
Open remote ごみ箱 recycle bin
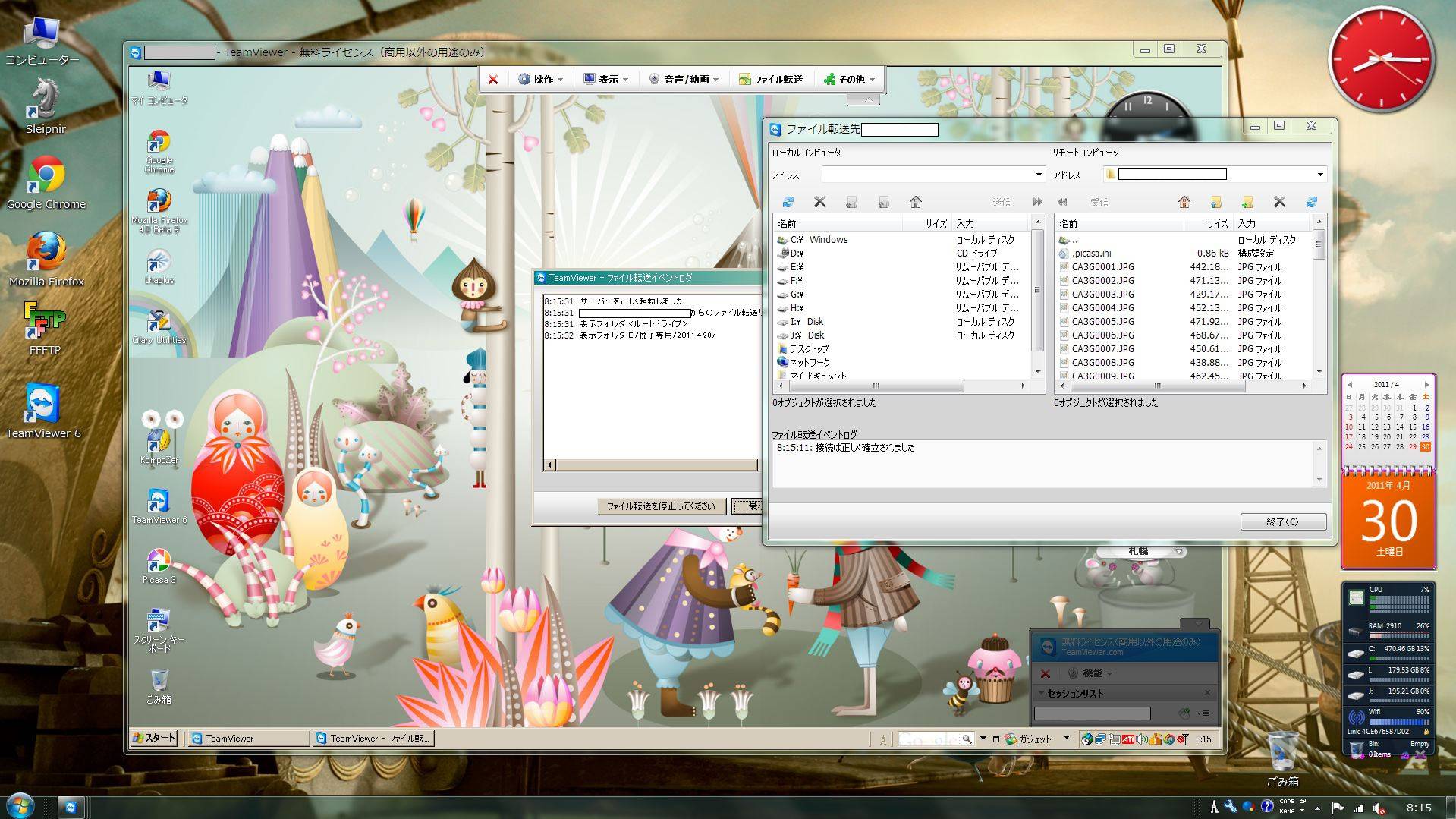(159, 686)
